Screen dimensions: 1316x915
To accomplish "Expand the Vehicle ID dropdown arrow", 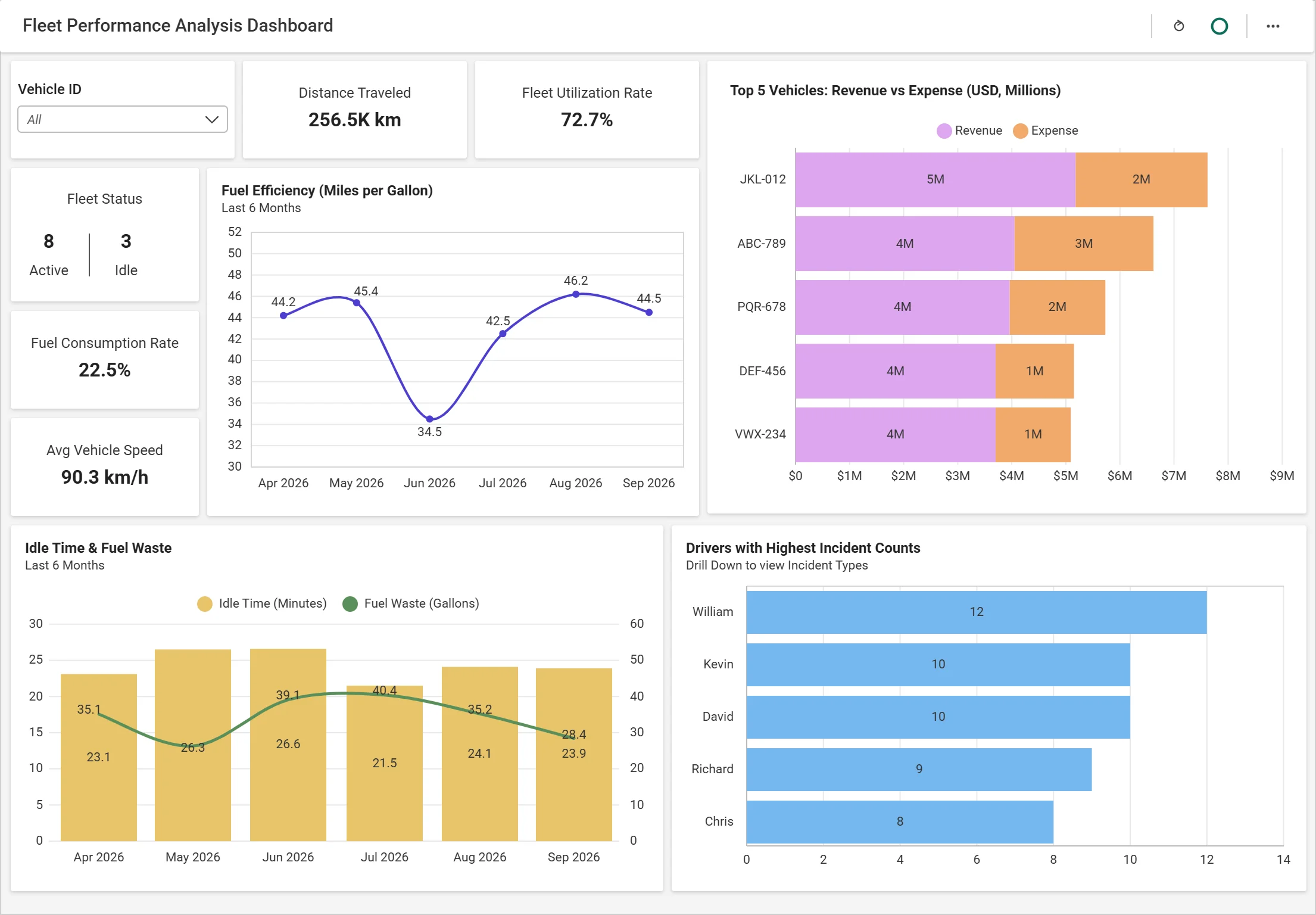I will pyautogui.click(x=211, y=120).
